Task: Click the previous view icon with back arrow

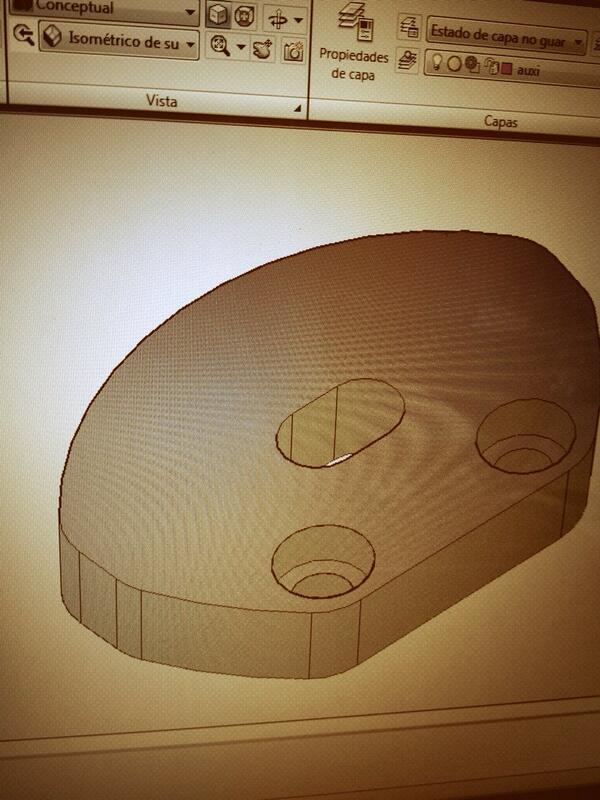Action: click(x=23, y=35)
